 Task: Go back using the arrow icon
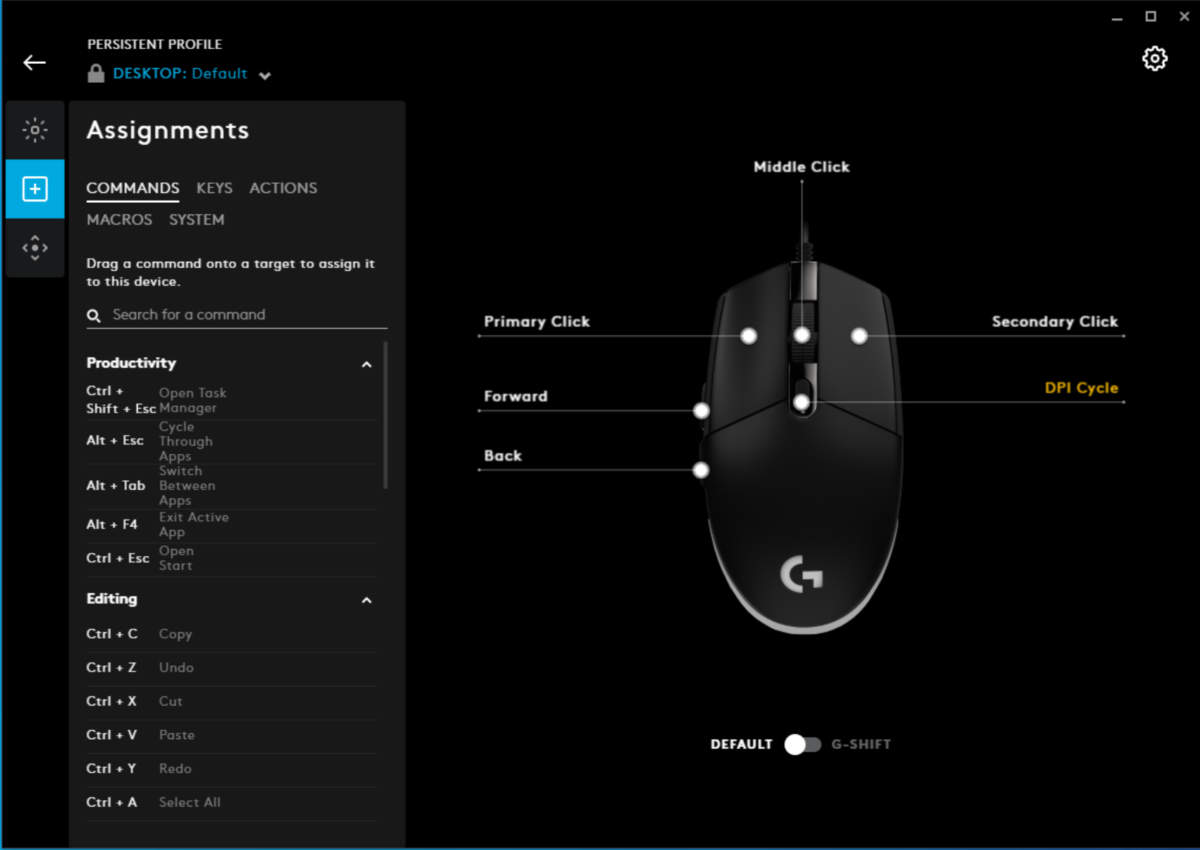pyautogui.click(x=34, y=62)
